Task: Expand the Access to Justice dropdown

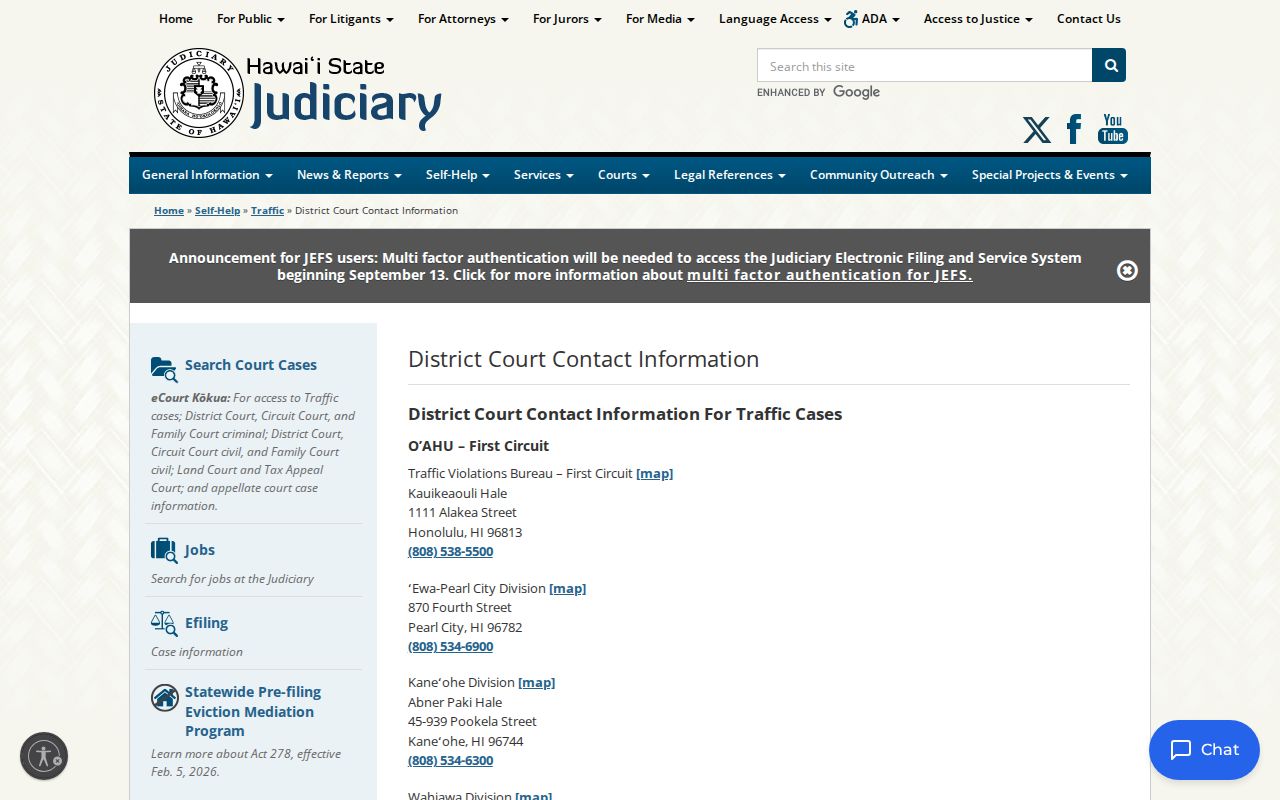Action: pyautogui.click(x=978, y=19)
